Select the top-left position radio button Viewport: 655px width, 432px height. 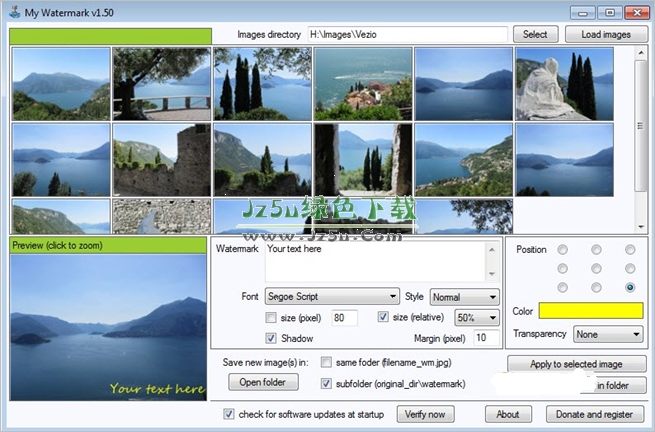pyautogui.click(x=563, y=250)
